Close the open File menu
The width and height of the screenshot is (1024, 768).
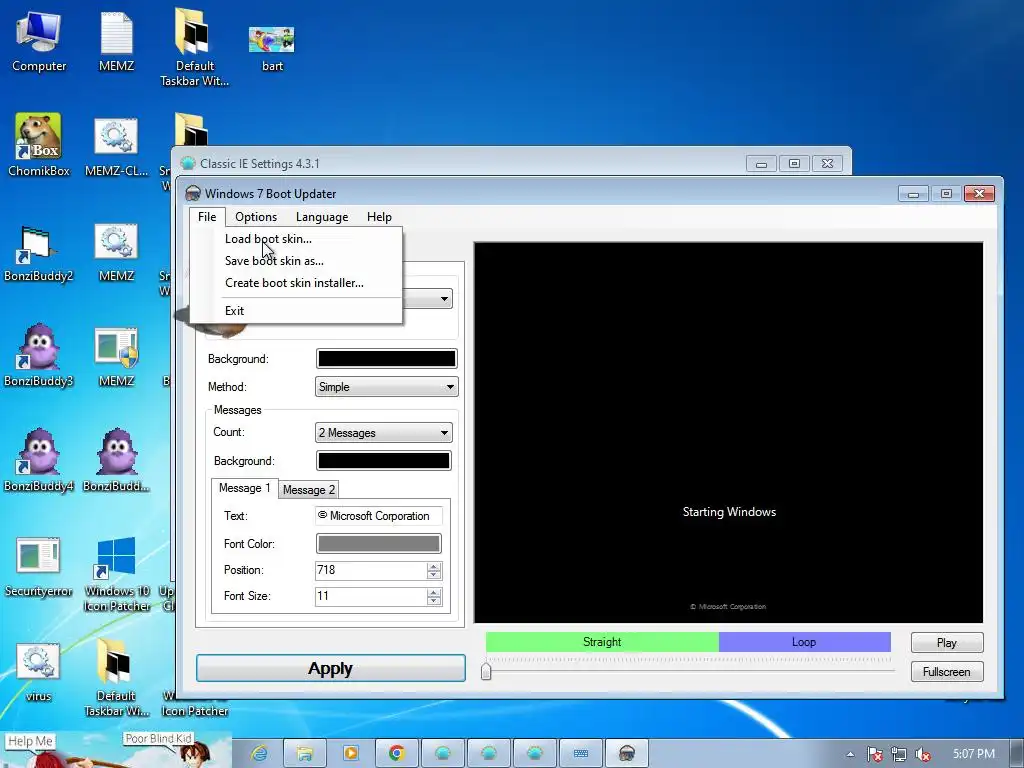pos(207,217)
